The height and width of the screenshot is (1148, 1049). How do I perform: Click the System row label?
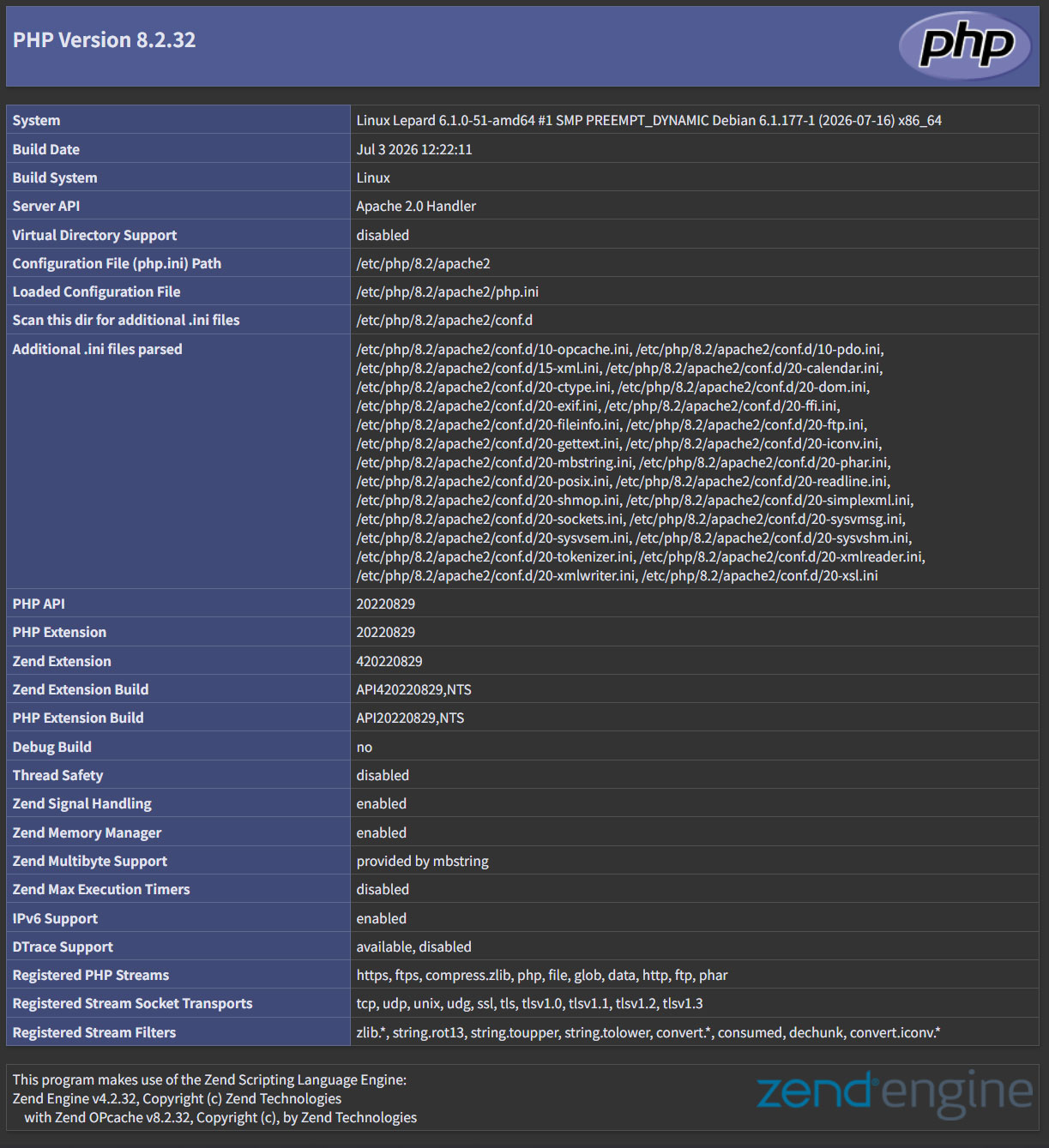click(x=36, y=121)
